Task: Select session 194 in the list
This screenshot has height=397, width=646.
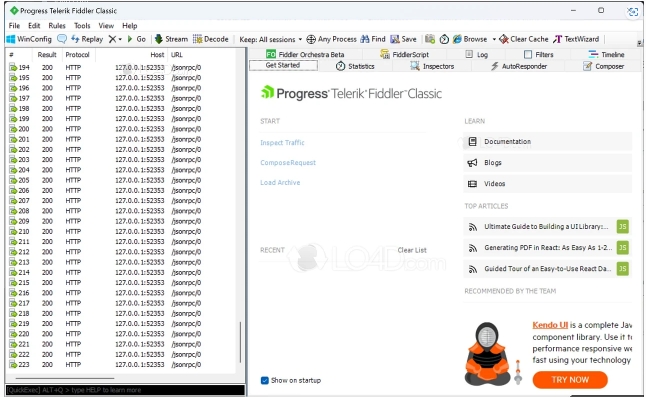Action: tap(121, 67)
